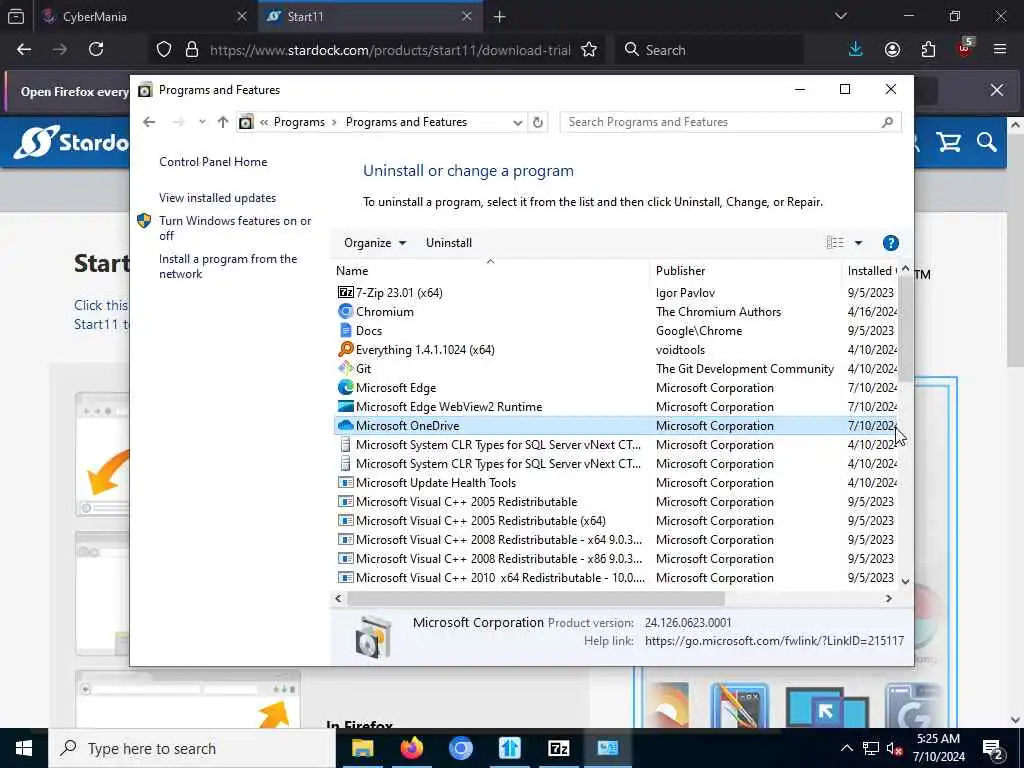Click Search Programs and Features box

tap(730, 122)
